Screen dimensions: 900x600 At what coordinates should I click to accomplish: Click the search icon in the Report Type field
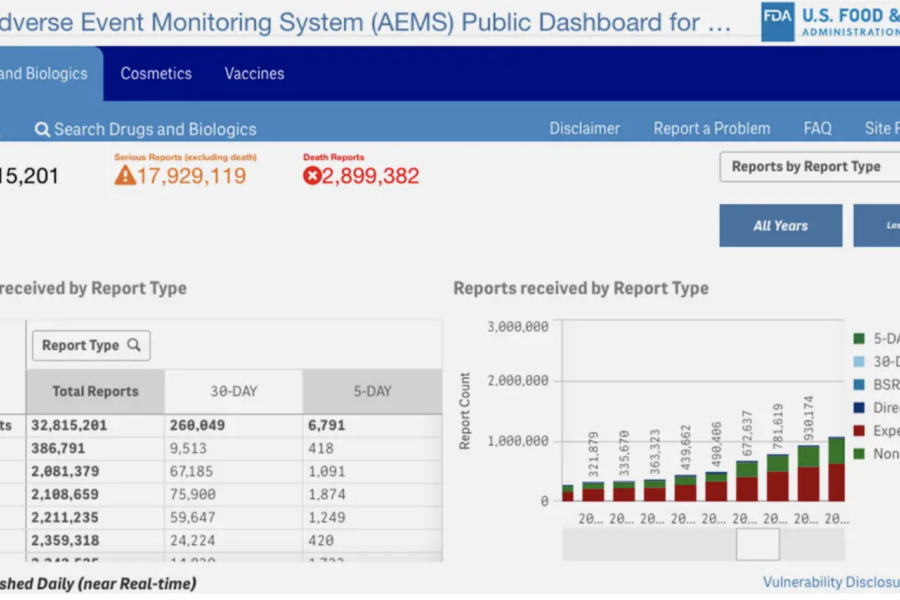(x=134, y=345)
